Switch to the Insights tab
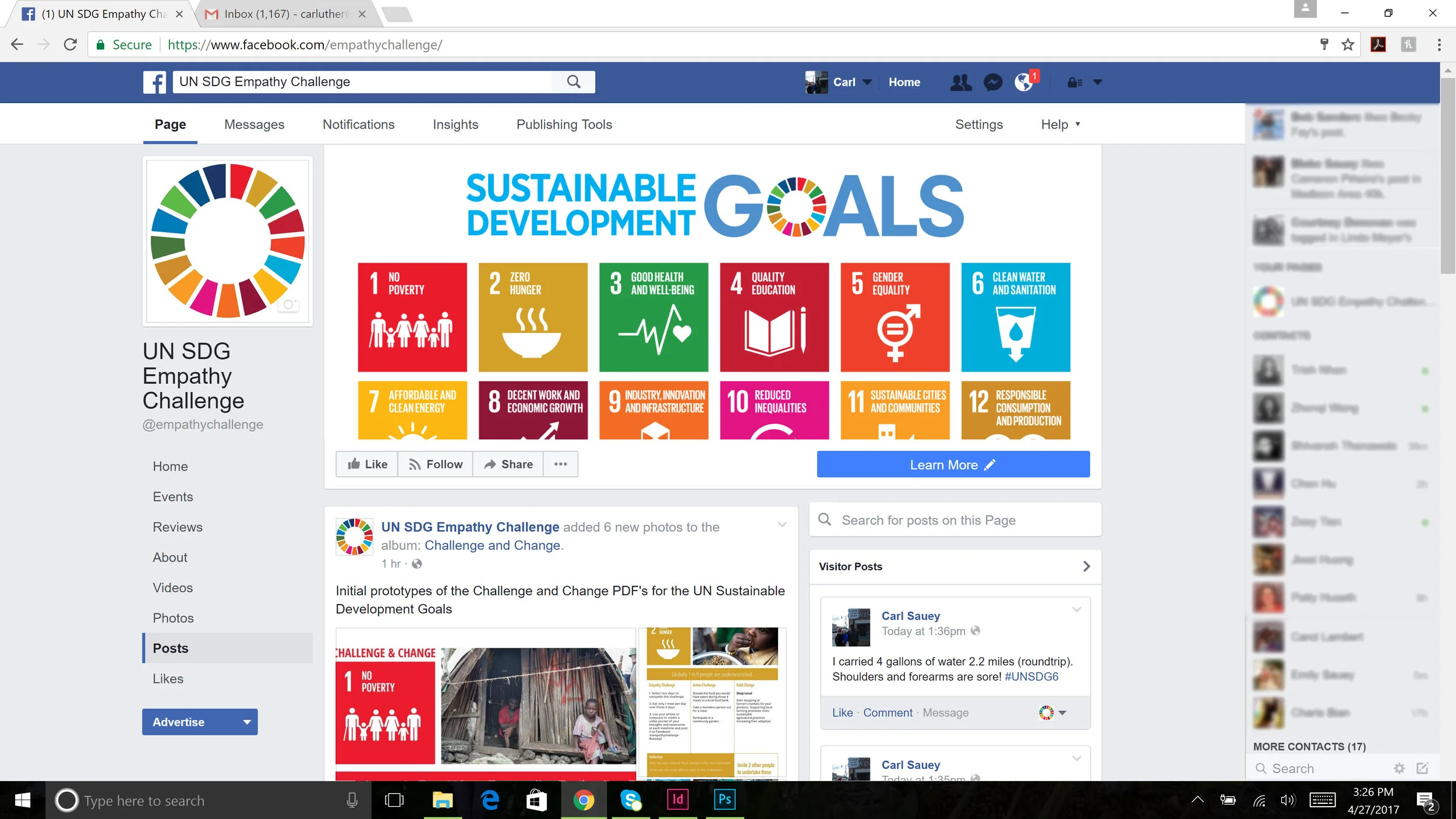The height and width of the screenshot is (819, 1456). point(455,124)
